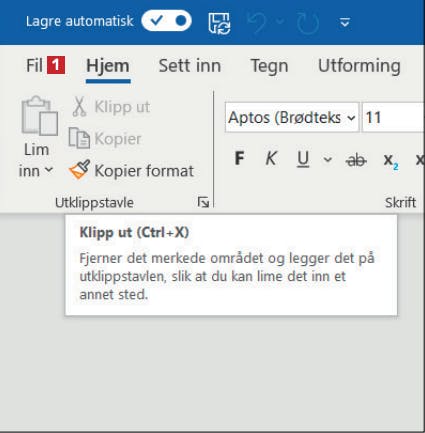
Task: Open the Fil menu
Action: coord(34,65)
